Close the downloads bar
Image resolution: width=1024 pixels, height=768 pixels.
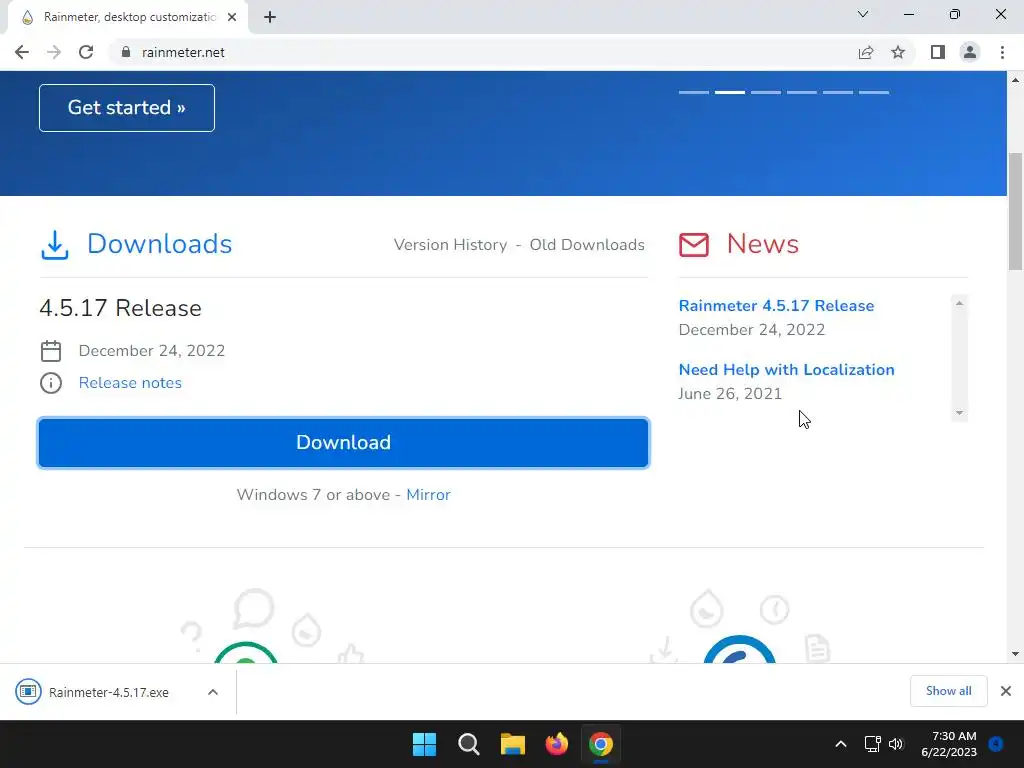[x=1006, y=691]
